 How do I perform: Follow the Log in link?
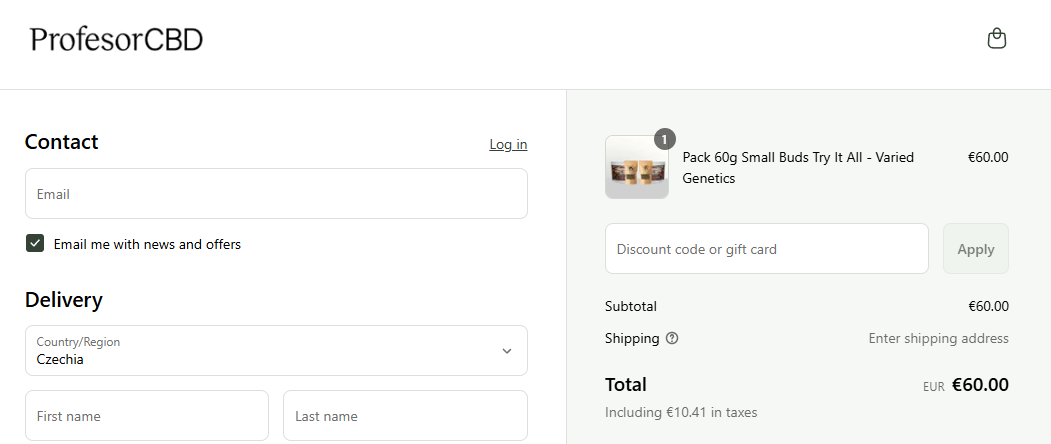coord(508,144)
